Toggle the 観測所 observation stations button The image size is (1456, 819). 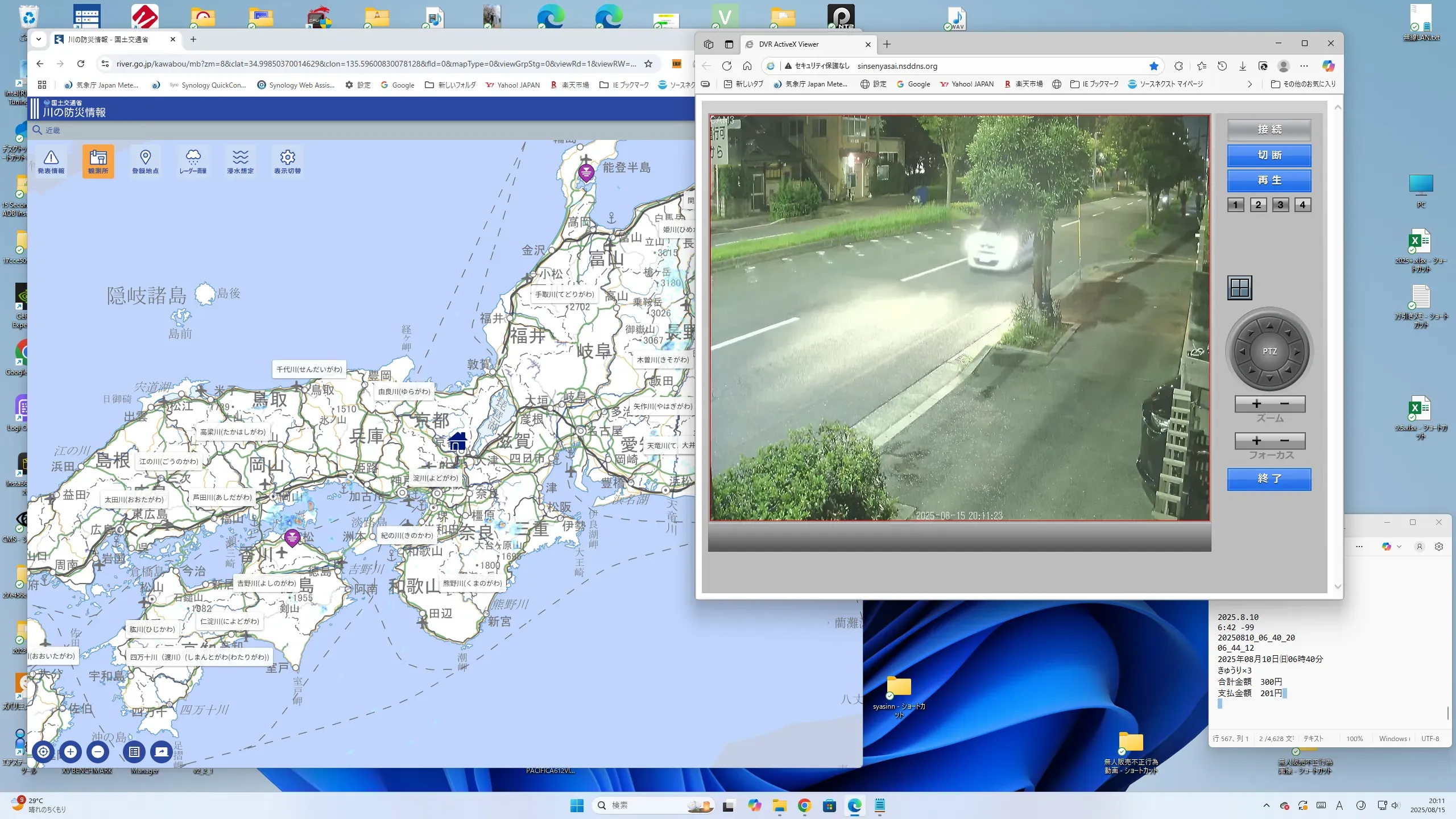coord(98,161)
